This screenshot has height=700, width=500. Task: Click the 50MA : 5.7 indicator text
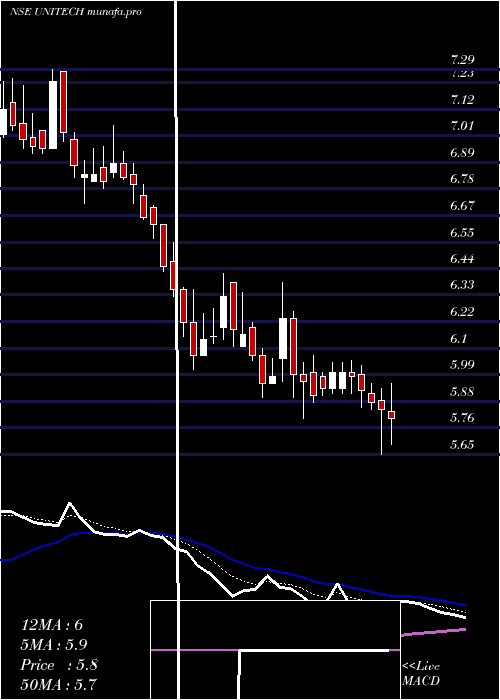pos(59,684)
